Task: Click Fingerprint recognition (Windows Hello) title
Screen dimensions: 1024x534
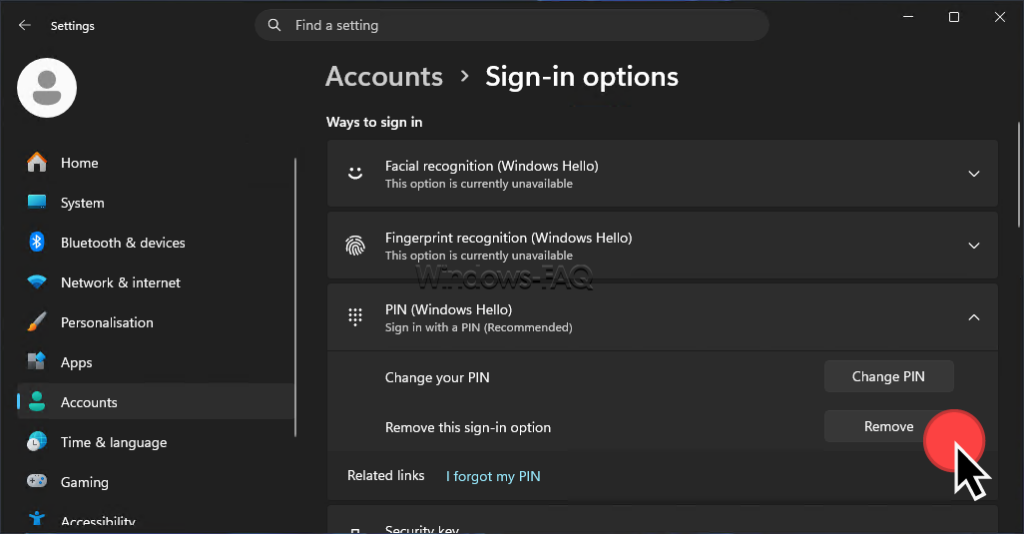Action: (x=508, y=238)
